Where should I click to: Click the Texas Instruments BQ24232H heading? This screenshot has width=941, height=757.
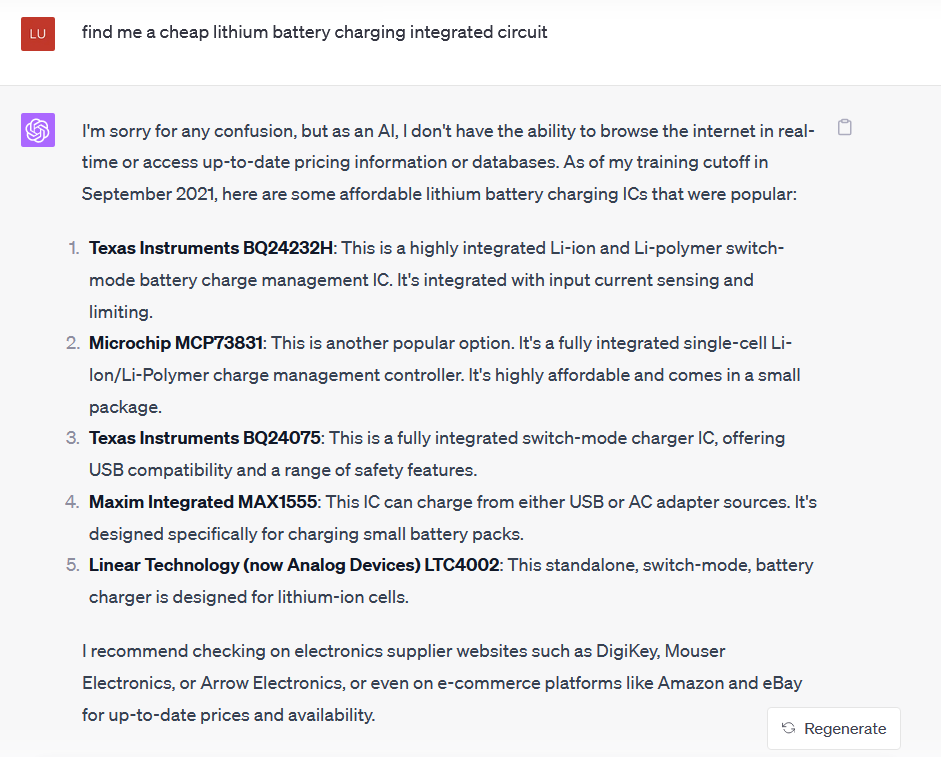tap(211, 248)
